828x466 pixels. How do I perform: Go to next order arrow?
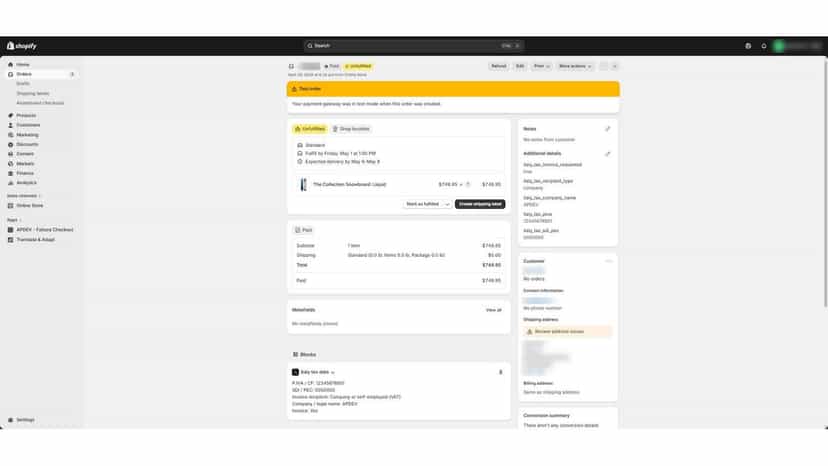tap(615, 66)
